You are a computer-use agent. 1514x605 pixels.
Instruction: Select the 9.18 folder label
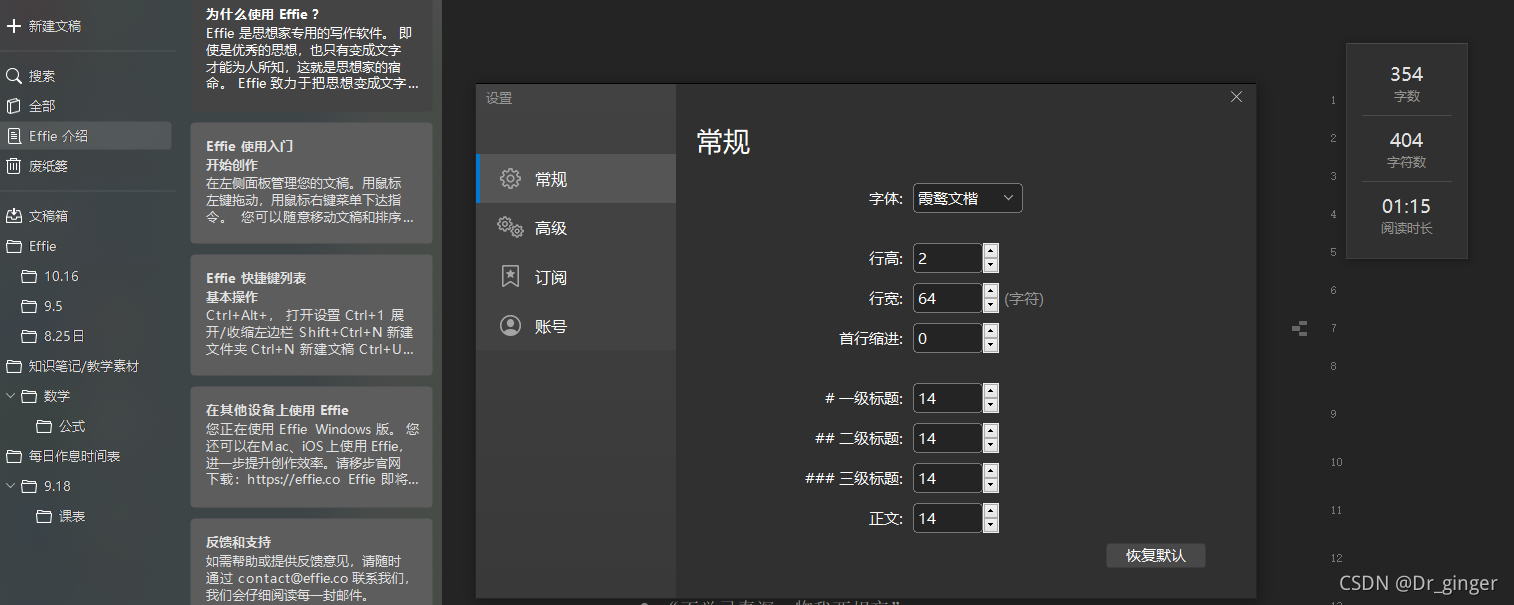57,486
